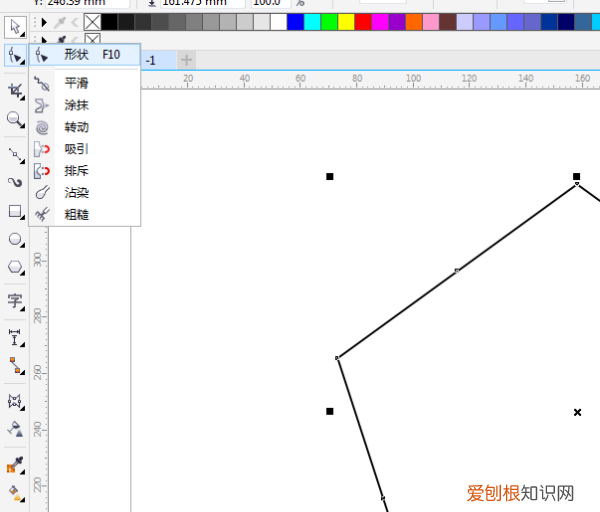Choose 吸引 attract tool from flyout
Image resolution: width=600 pixels, height=512 pixels.
[76, 149]
